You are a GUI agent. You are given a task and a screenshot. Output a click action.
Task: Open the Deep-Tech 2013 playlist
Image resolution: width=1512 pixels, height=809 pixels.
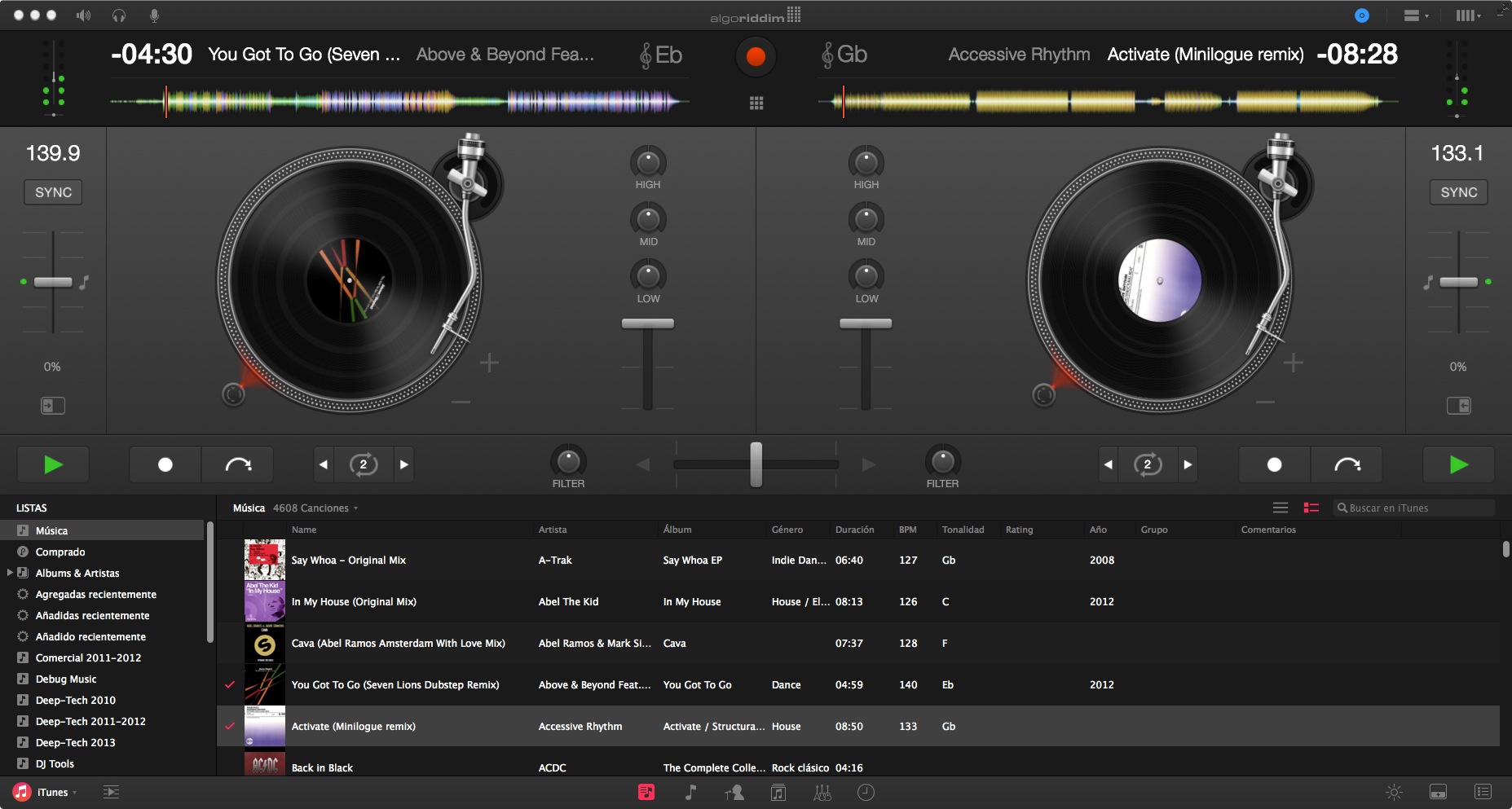point(75,742)
